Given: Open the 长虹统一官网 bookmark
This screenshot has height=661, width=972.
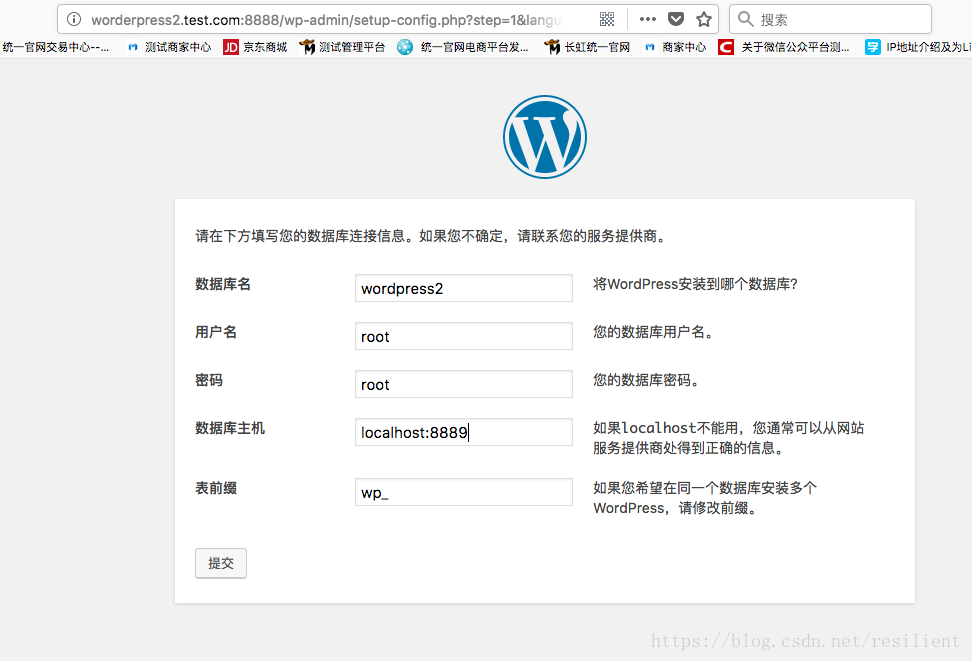Looking at the screenshot, I should tap(586, 47).
